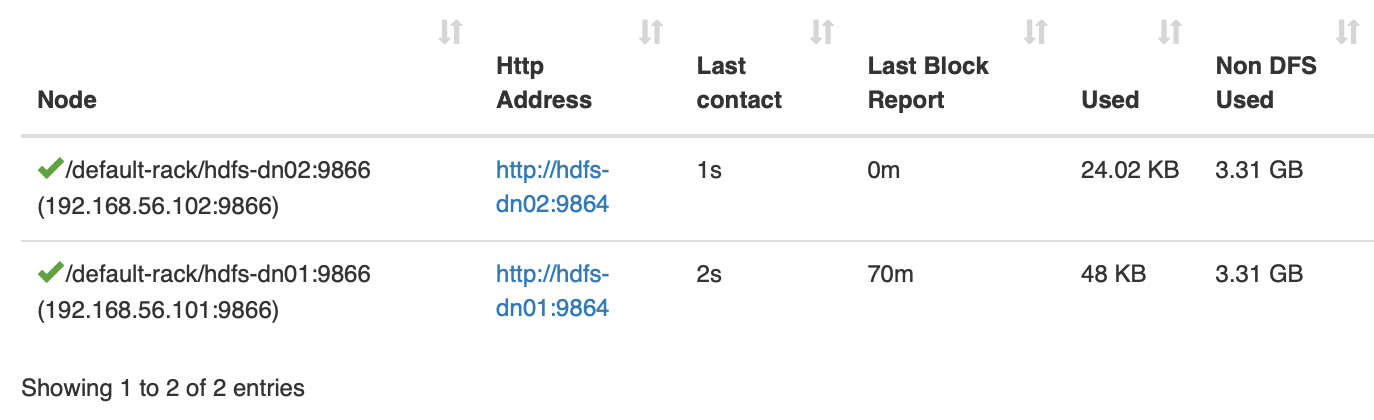Click sort arrows icon above Used column
The width and height of the screenshot is (1374, 420).
[1170, 32]
